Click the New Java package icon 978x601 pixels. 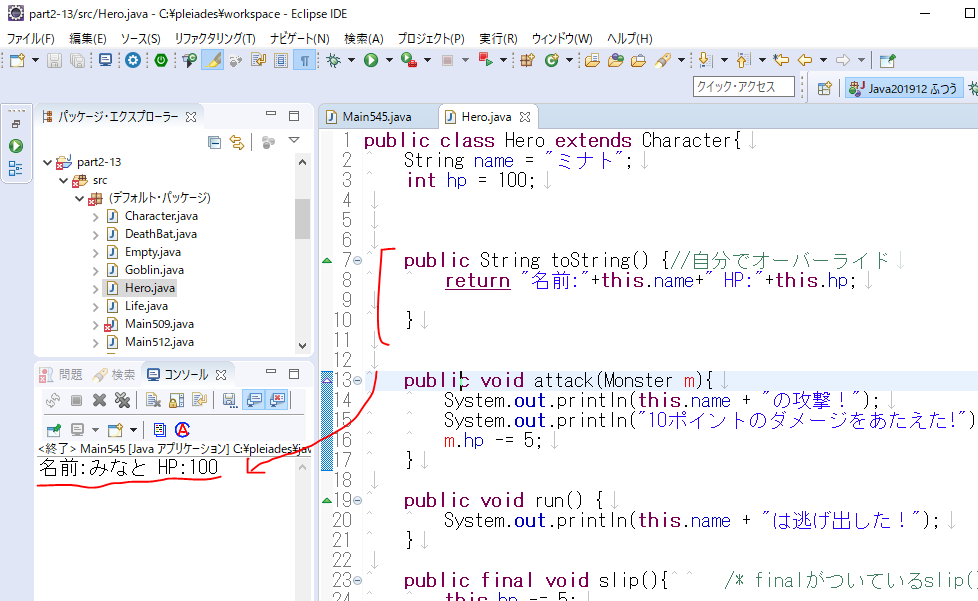(x=528, y=60)
